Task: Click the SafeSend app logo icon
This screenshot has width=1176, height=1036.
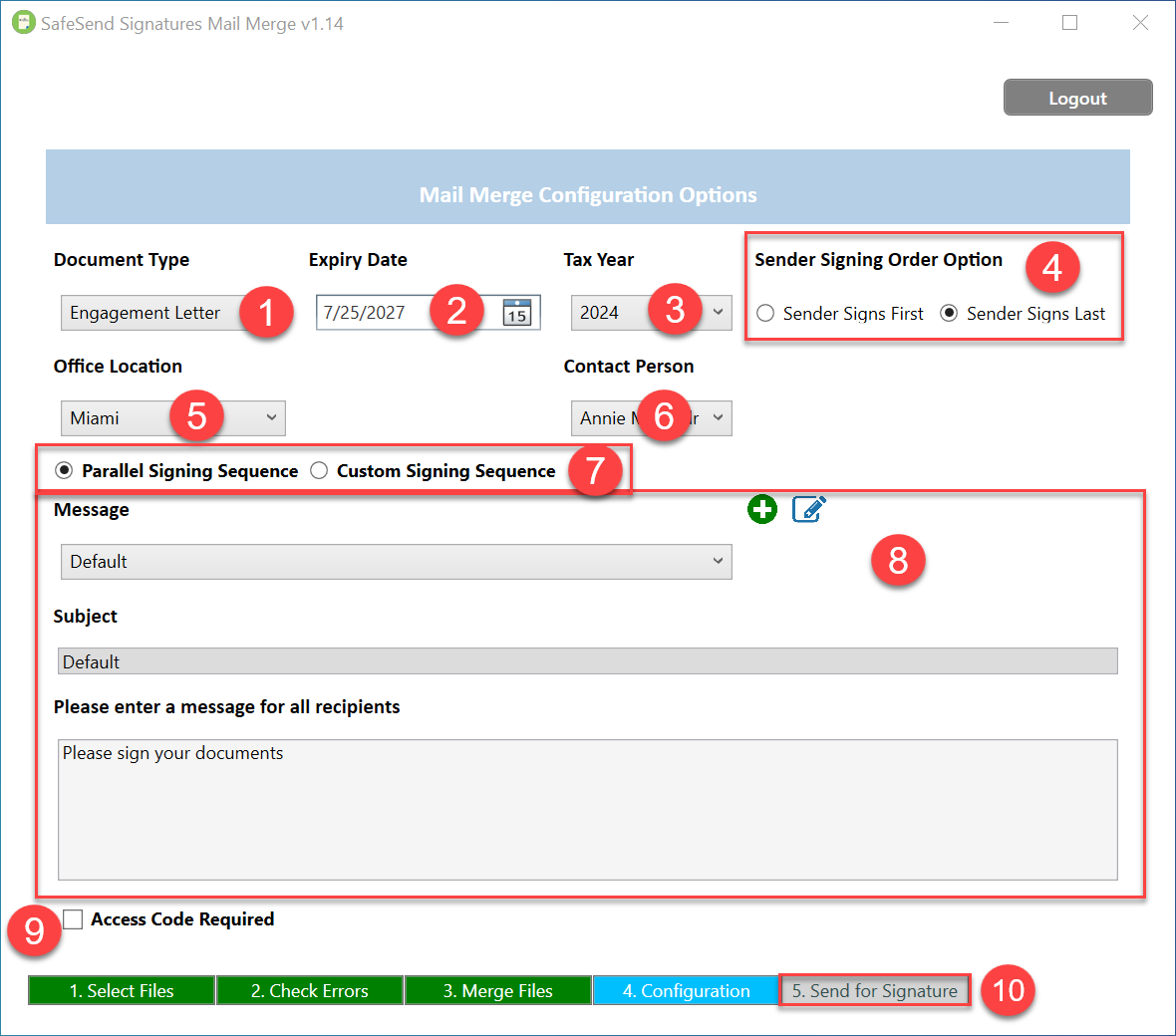Action: click(x=23, y=23)
